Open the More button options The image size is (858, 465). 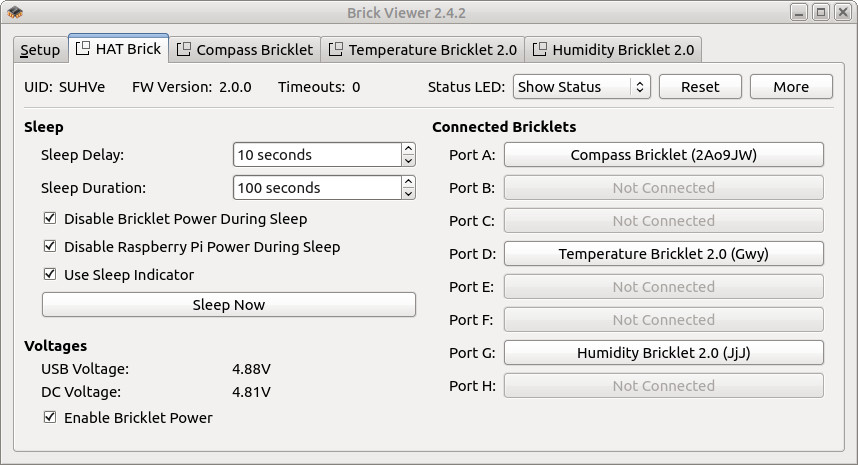[x=791, y=87]
